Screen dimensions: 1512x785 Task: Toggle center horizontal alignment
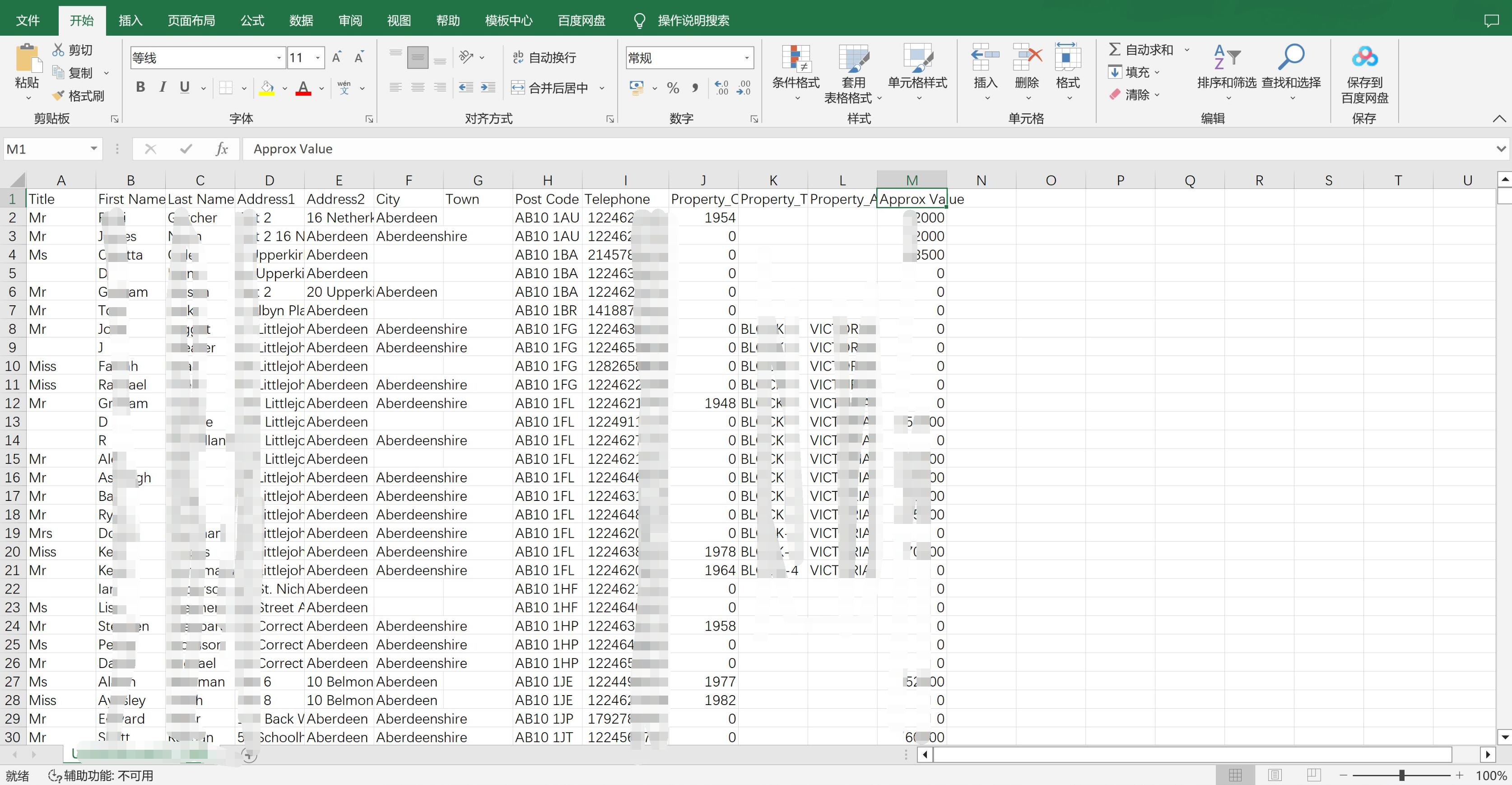click(418, 88)
